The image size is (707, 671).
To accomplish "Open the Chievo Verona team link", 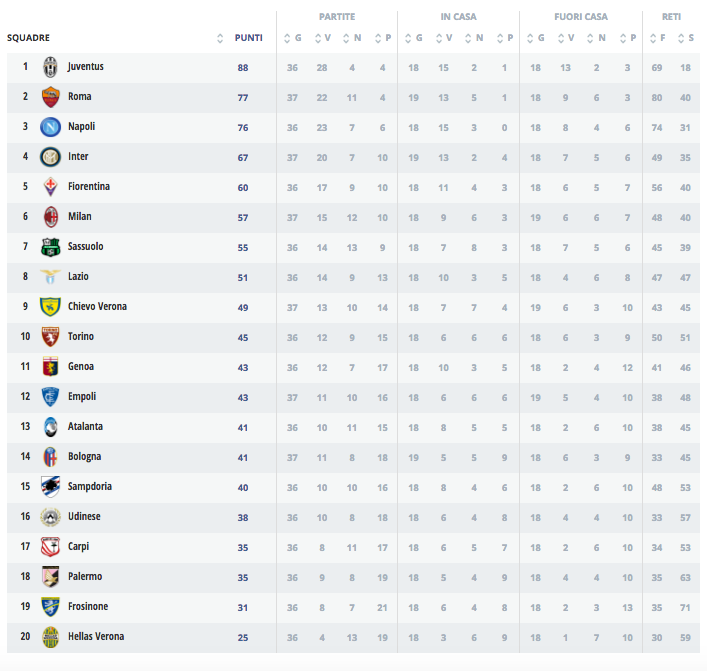I will [x=97, y=307].
